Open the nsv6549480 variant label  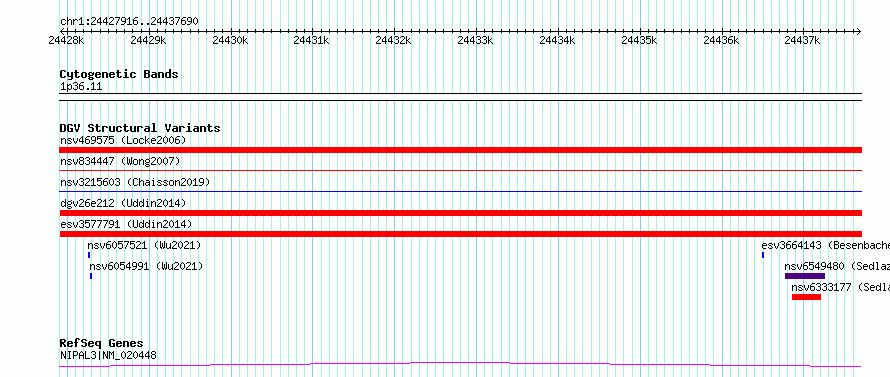point(837,266)
